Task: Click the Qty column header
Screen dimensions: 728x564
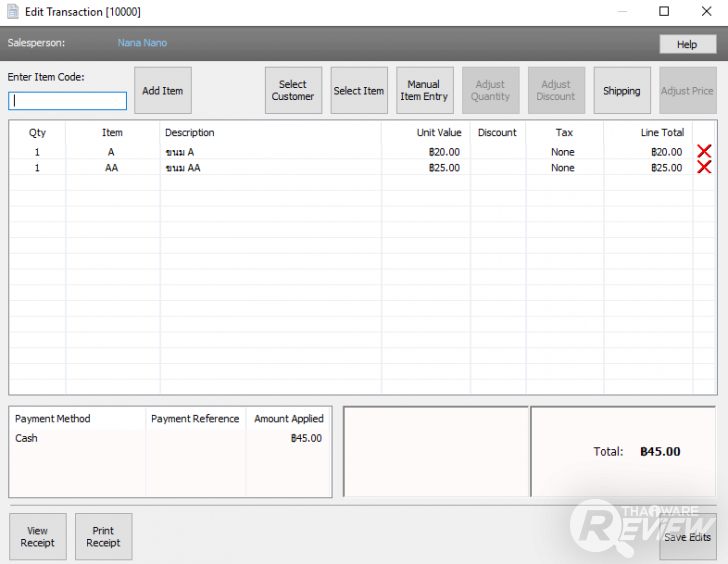Action: [37, 133]
